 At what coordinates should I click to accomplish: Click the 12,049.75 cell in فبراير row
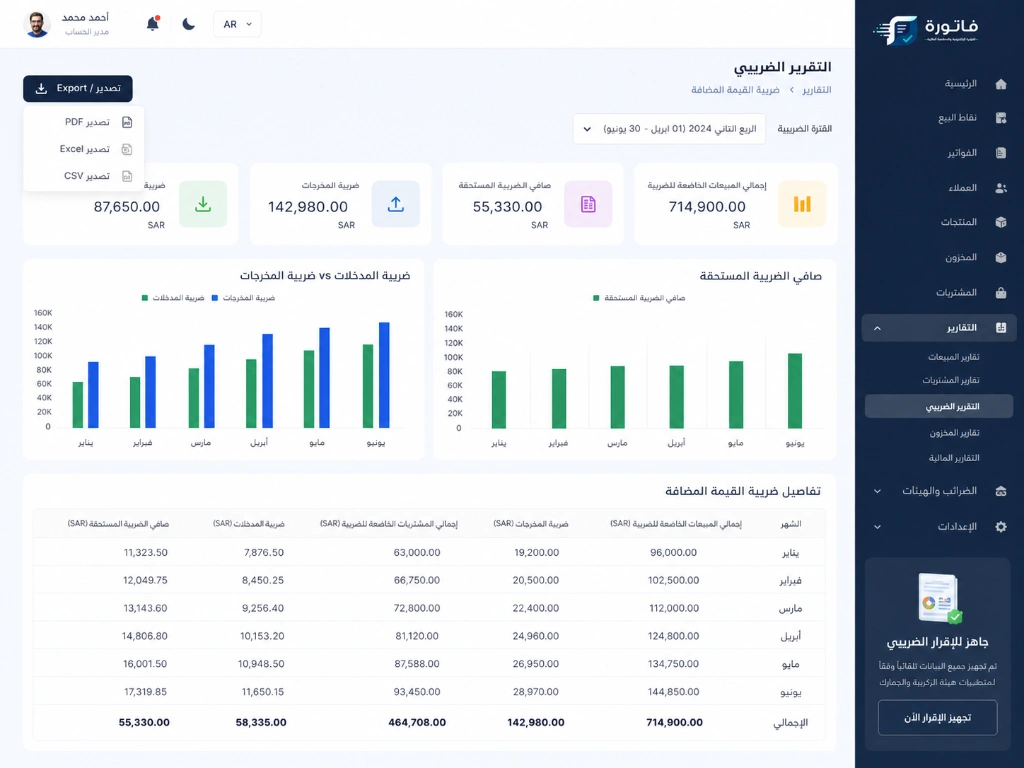pos(145,580)
